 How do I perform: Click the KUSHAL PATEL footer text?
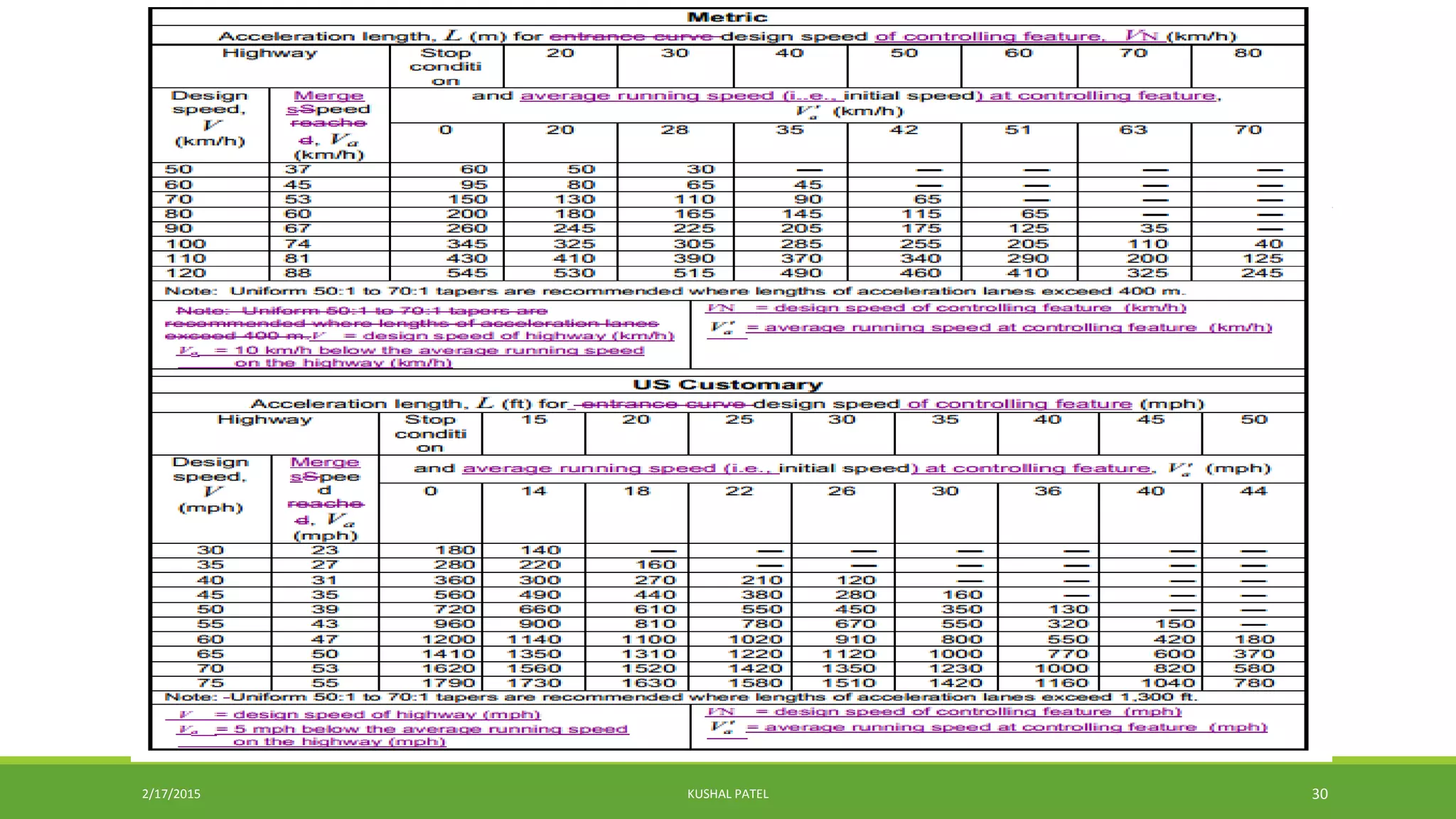727,794
